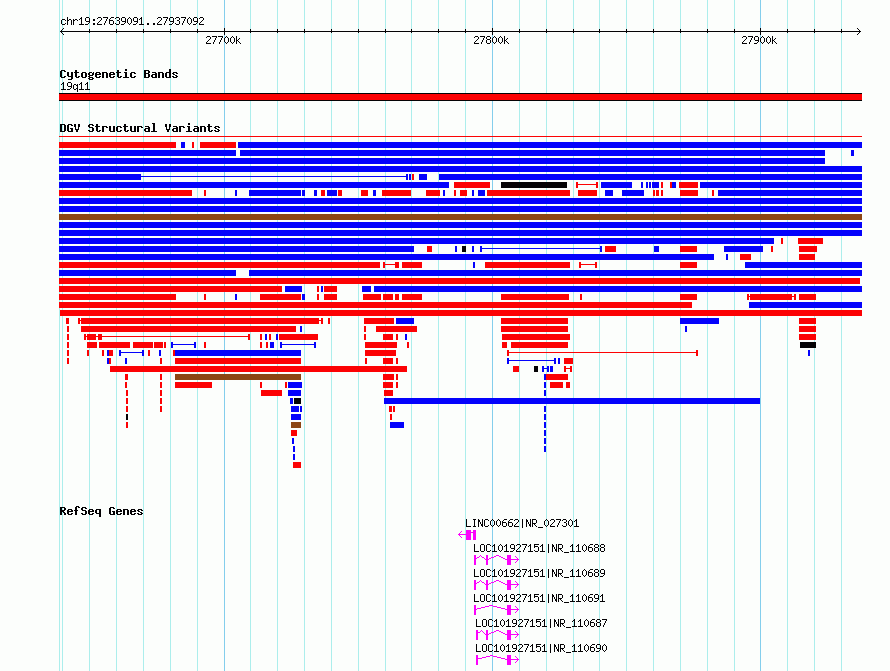Open the LOC101927151|NR_110687 transcript label
890x671 pixels.
(541, 623)
